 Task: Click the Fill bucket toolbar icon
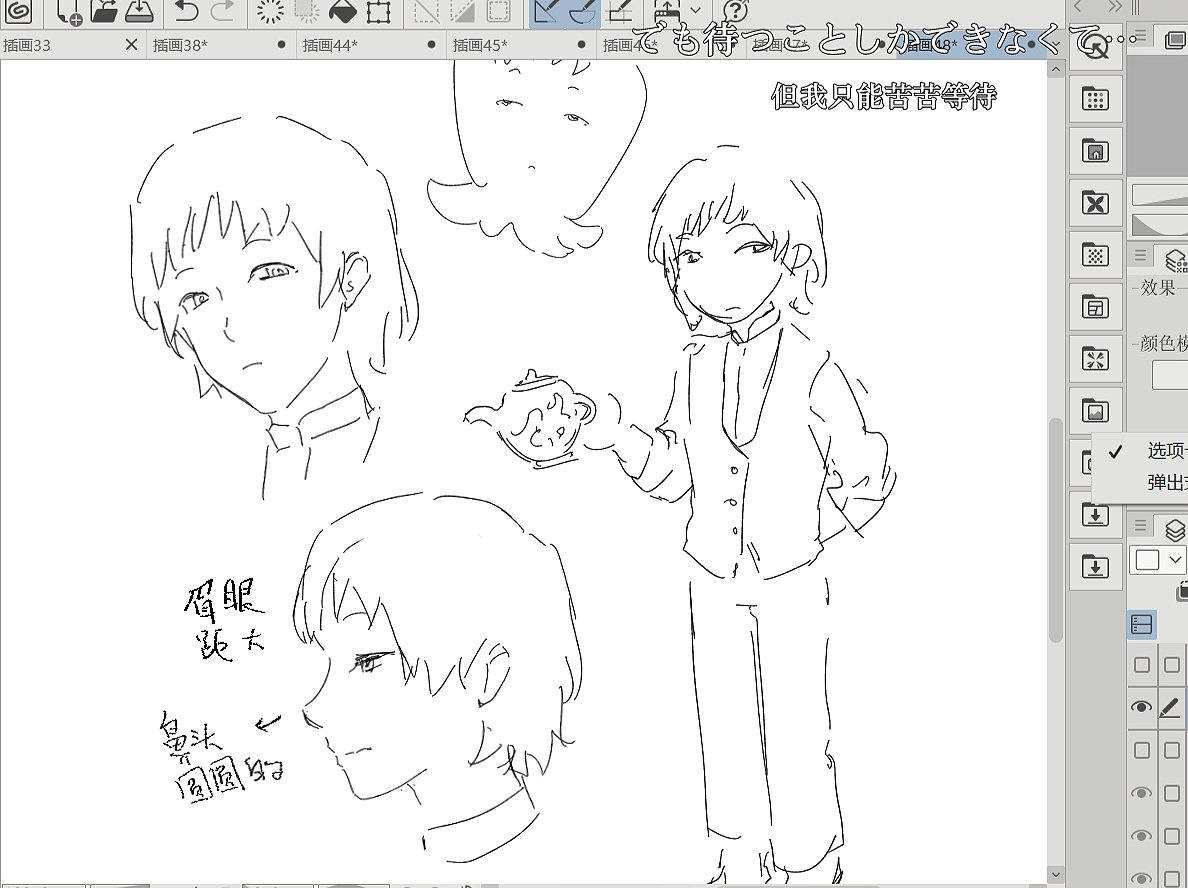[342, 10]
